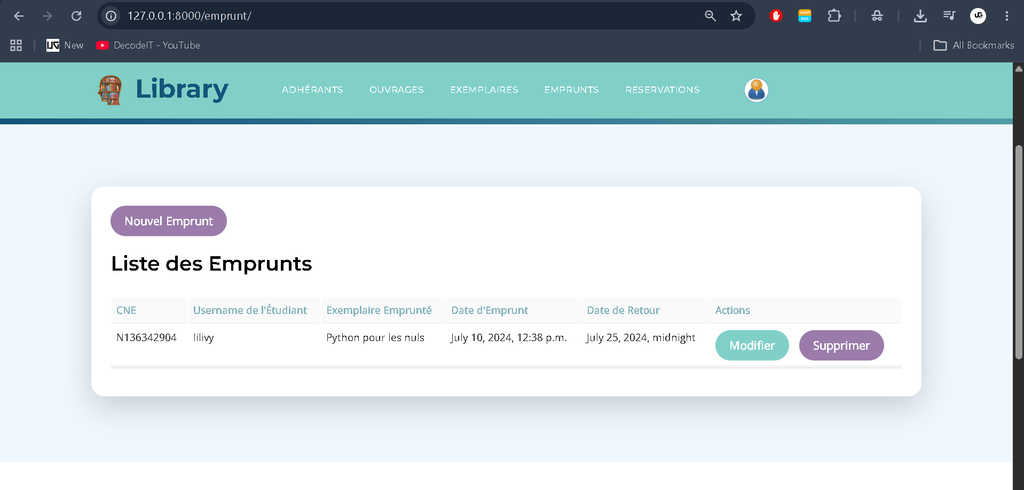Open the 'New' bookmark

65,45
